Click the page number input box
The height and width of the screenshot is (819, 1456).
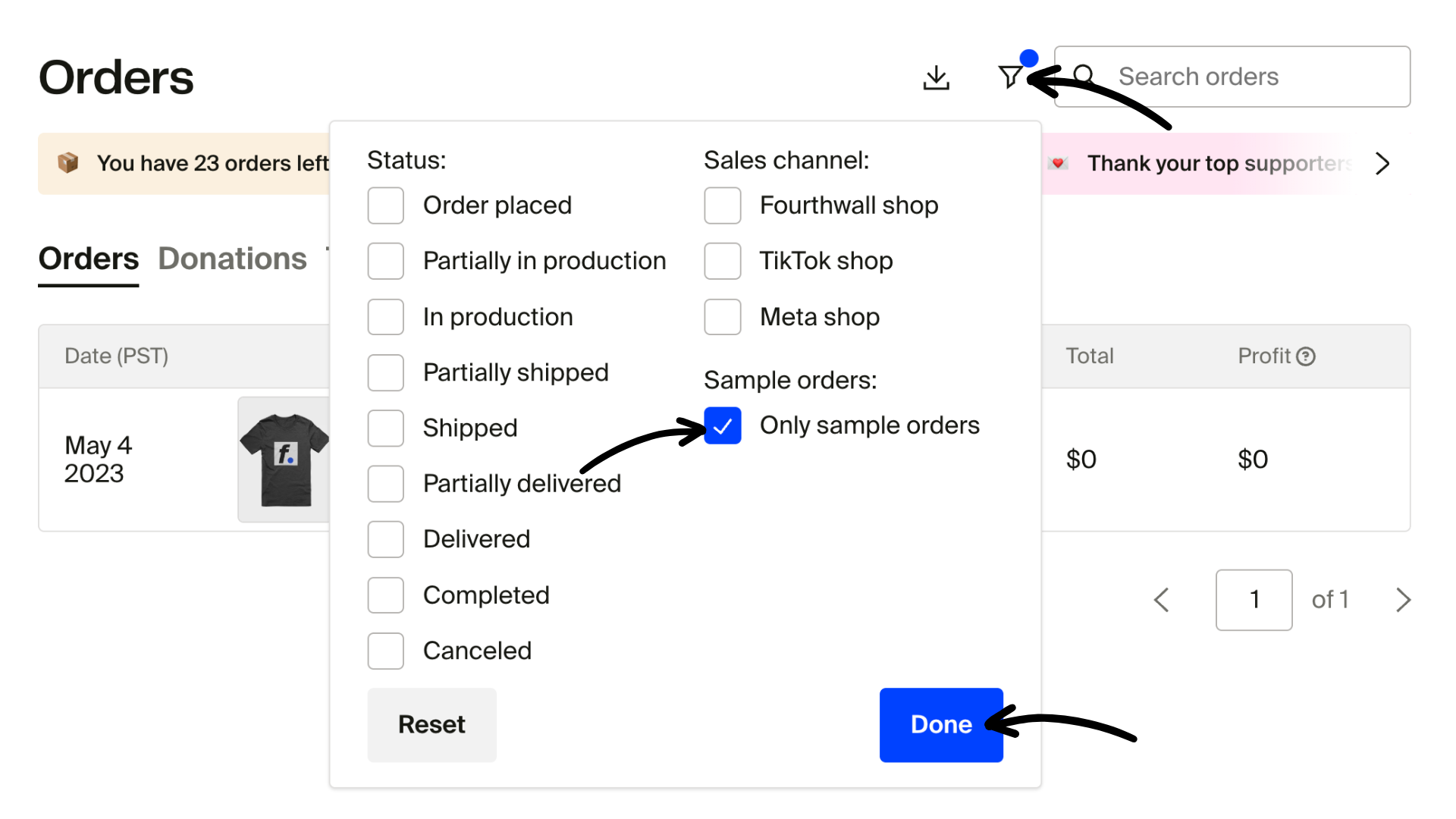(1254, 600)
